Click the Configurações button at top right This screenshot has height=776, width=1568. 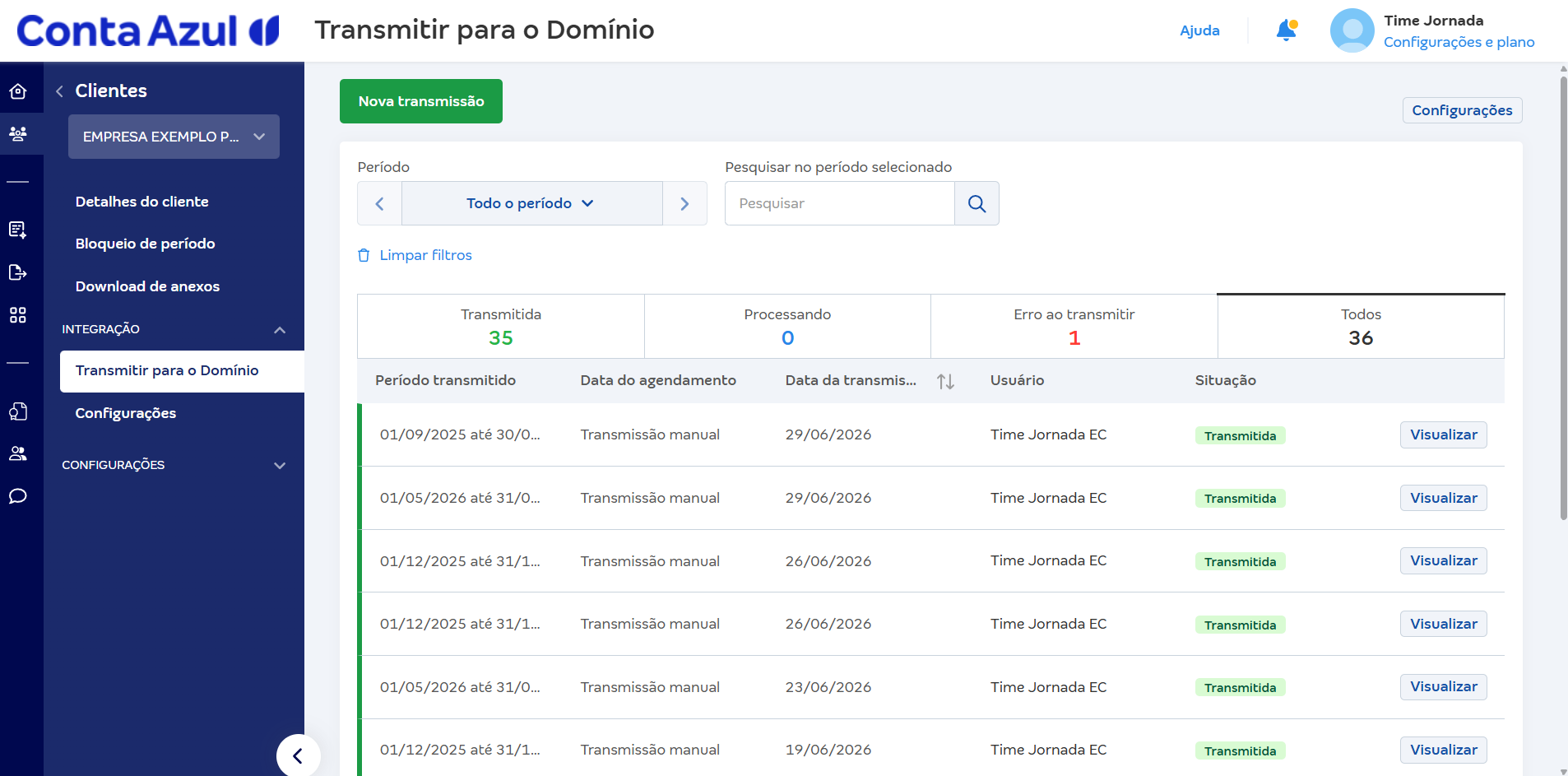(x=1462, y=110)
